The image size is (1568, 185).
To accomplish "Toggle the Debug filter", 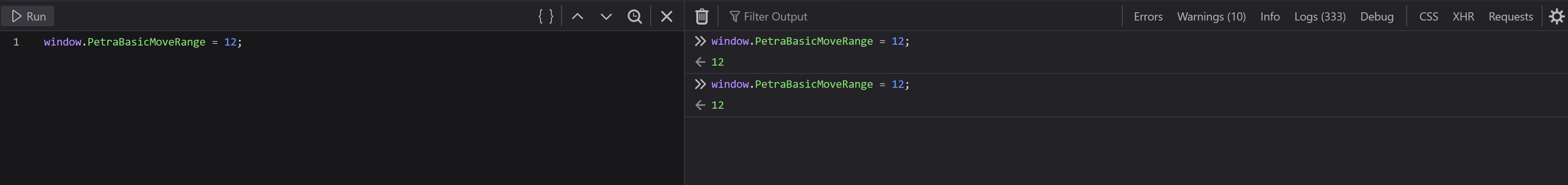I will coord(1376,16).
